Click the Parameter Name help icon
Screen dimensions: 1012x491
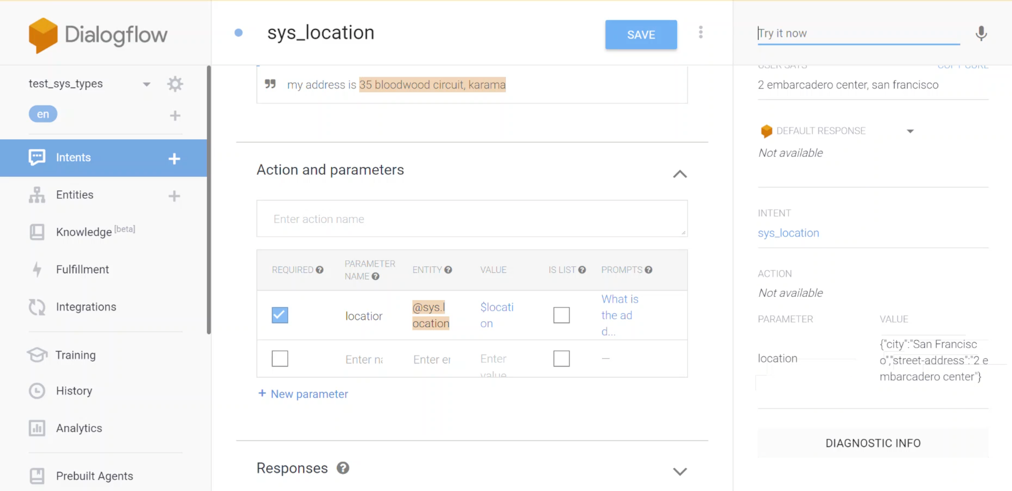(x=376, y=276)
